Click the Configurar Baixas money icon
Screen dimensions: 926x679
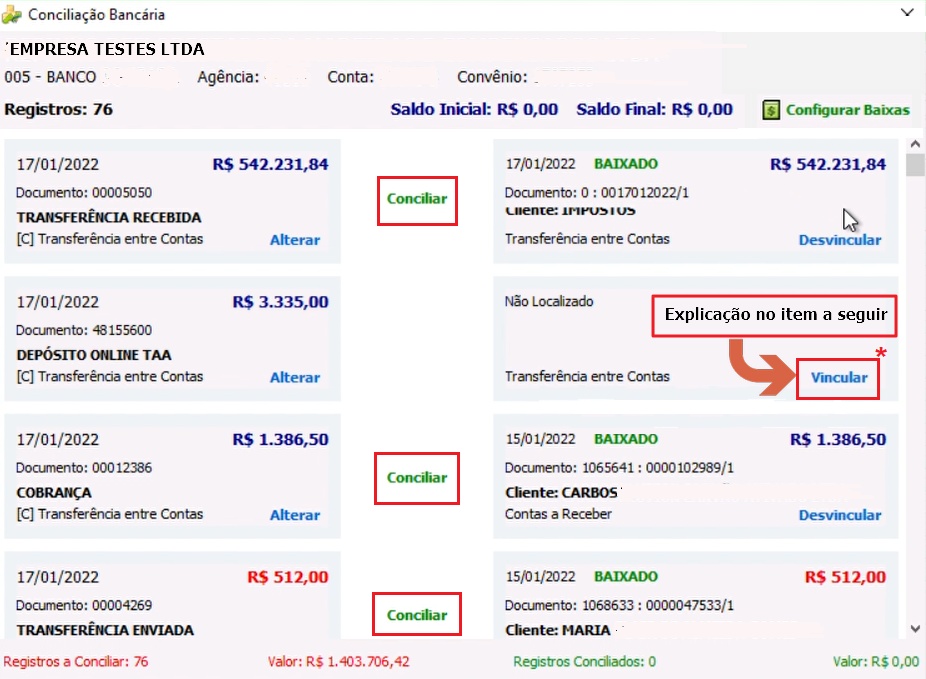click(x=771, y=110)
